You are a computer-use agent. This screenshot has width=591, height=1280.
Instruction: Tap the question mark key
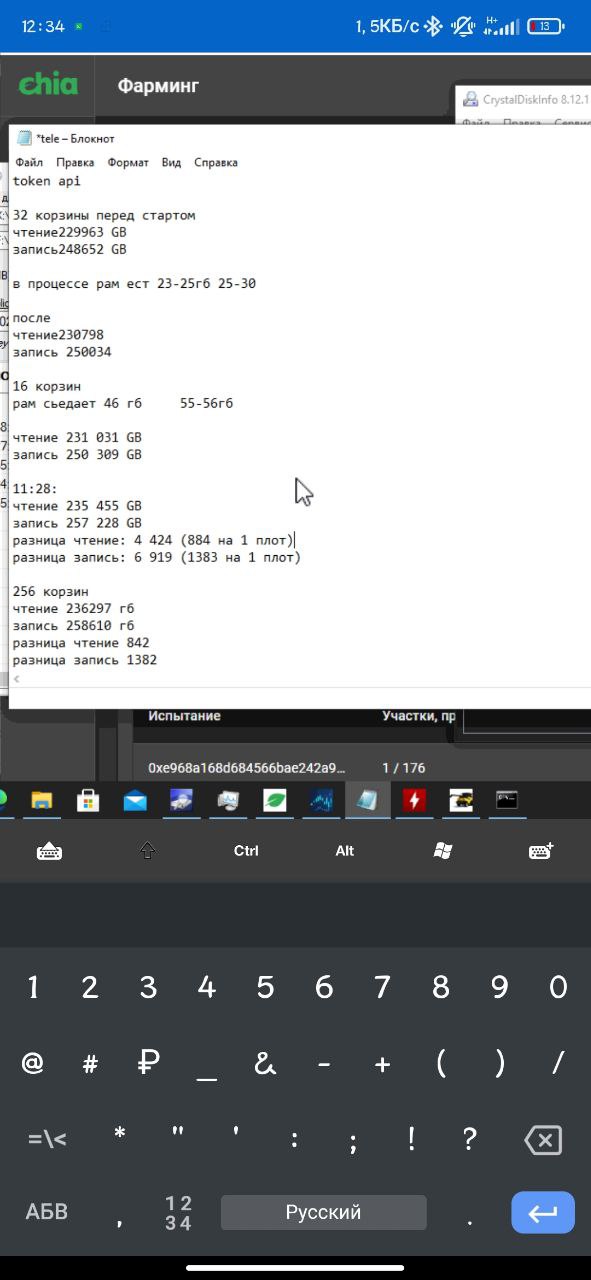[x=470, y=1139]
